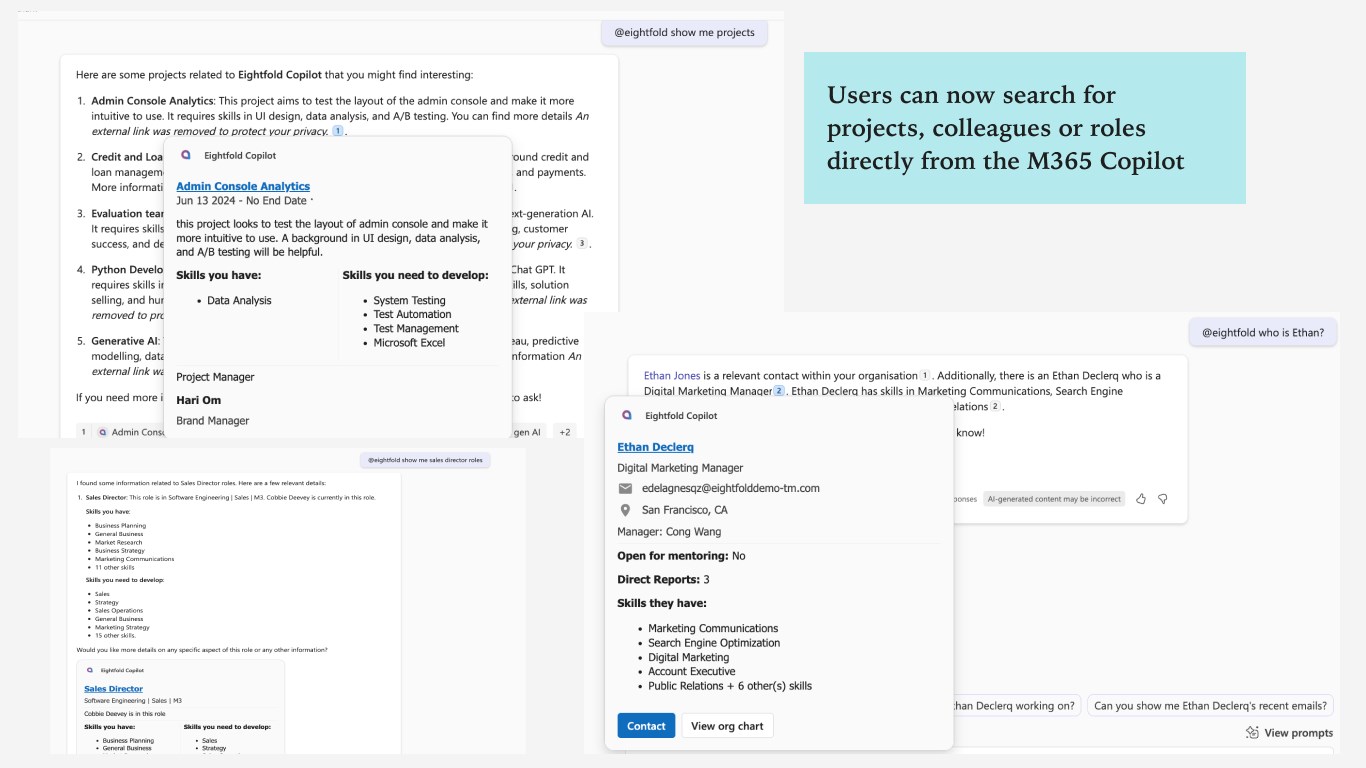The image size is (1366, 768).
Task: Expand the +2 more references chip
Action: [565, 432]
